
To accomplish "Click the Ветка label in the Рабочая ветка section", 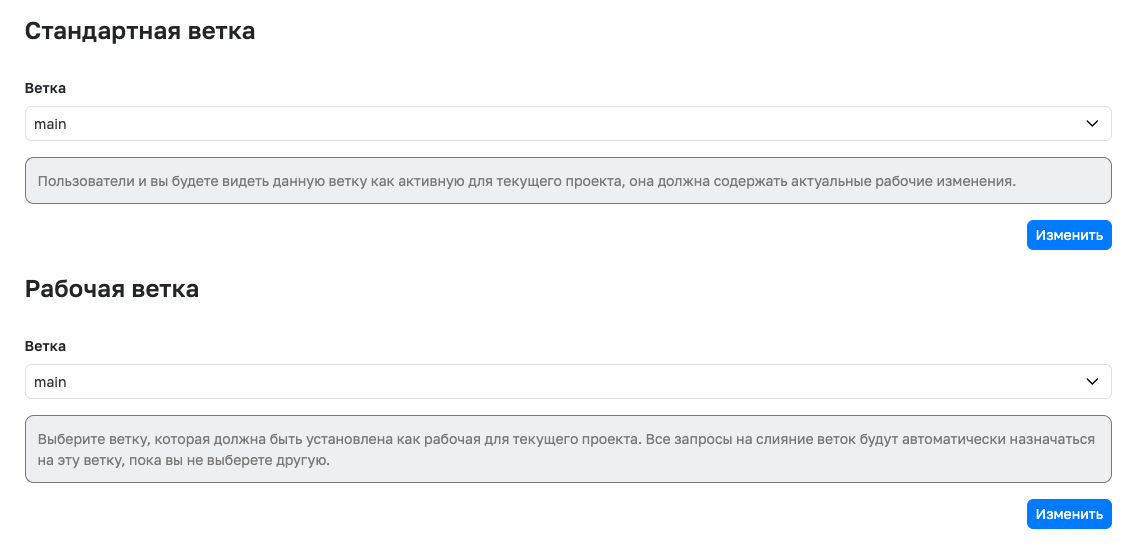I will tap(46, 346).
